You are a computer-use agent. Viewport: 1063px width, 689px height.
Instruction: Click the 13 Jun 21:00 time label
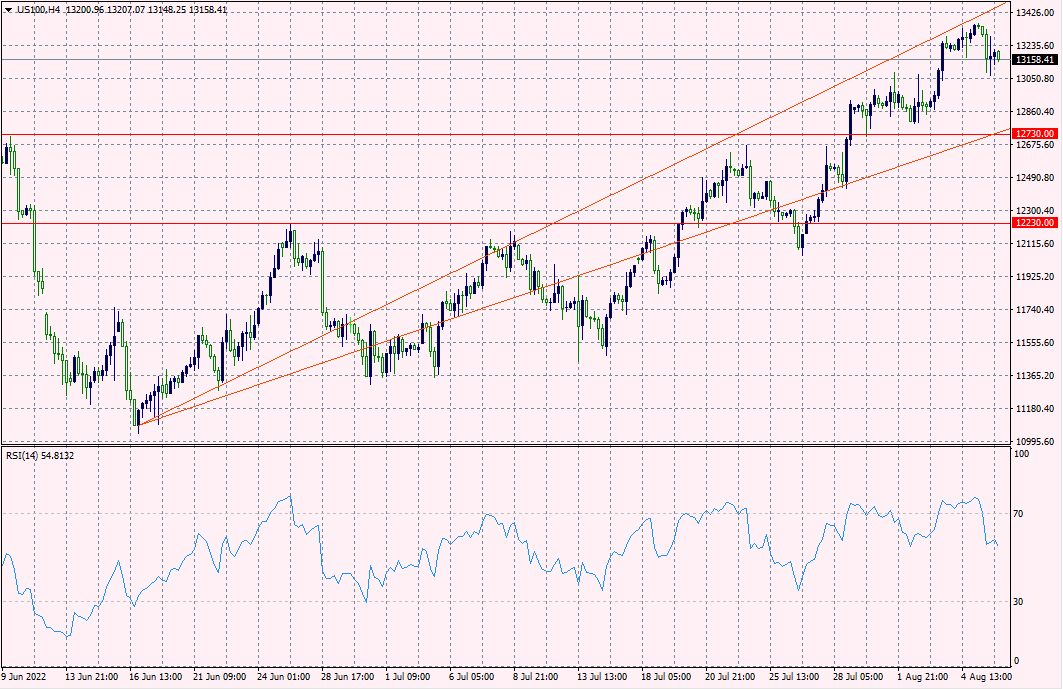92,677
